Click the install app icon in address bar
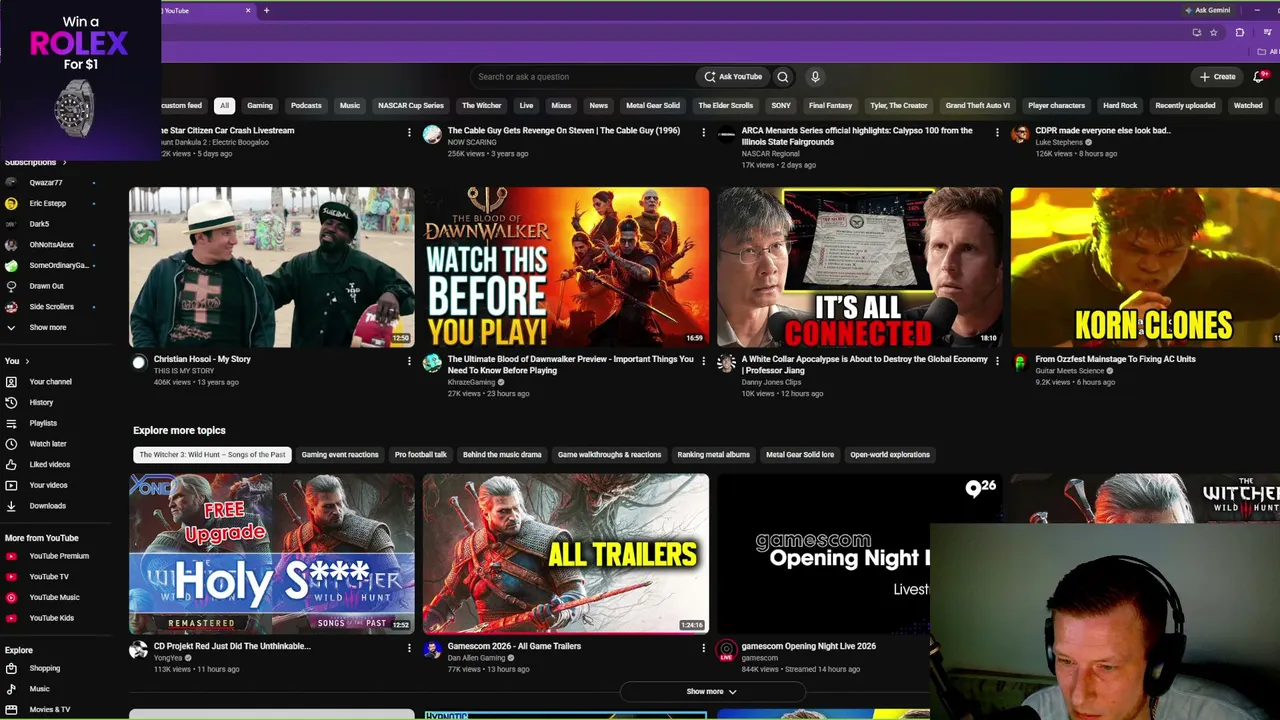1280x720 pixels. [x=1196, y=32]
